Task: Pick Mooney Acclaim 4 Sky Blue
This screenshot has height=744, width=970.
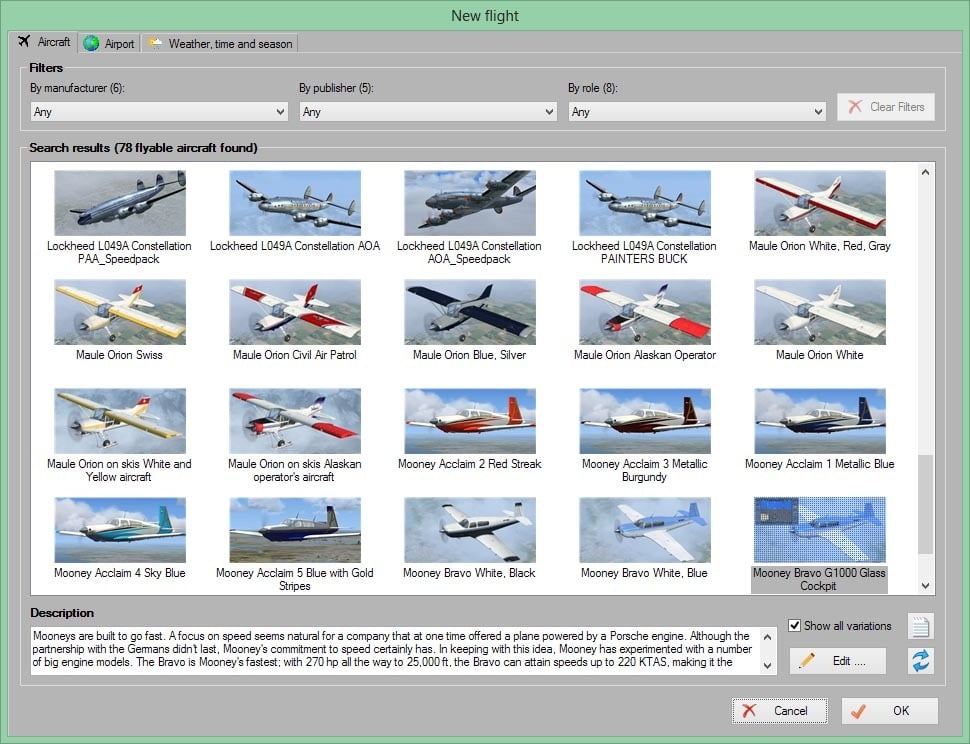Action: tap(119, 529)
